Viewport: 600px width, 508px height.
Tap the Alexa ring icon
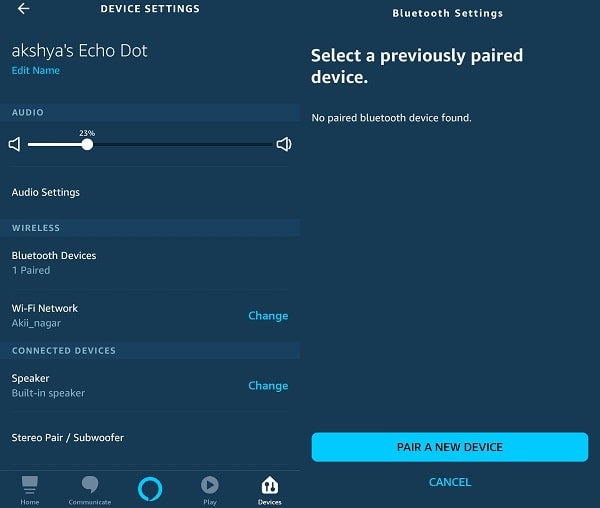pos(150,488)
